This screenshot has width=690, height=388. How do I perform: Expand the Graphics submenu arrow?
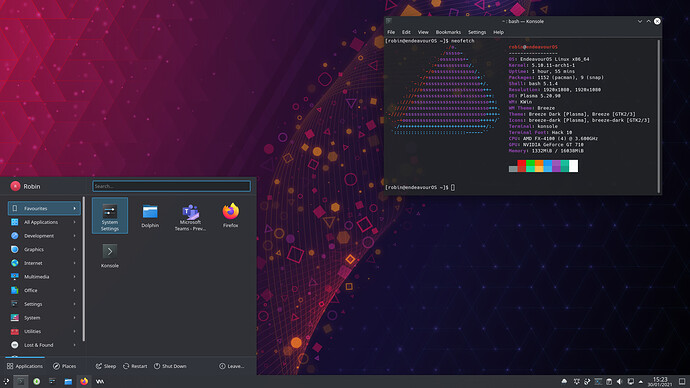(74, 249)
